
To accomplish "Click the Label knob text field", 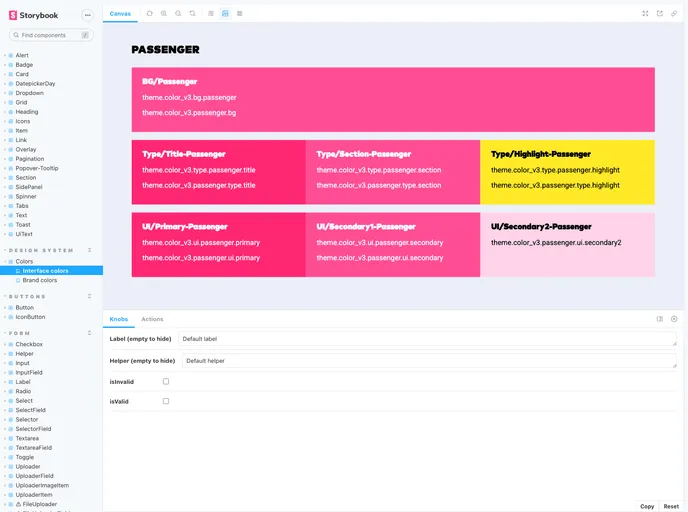I will tap(427, 339).
